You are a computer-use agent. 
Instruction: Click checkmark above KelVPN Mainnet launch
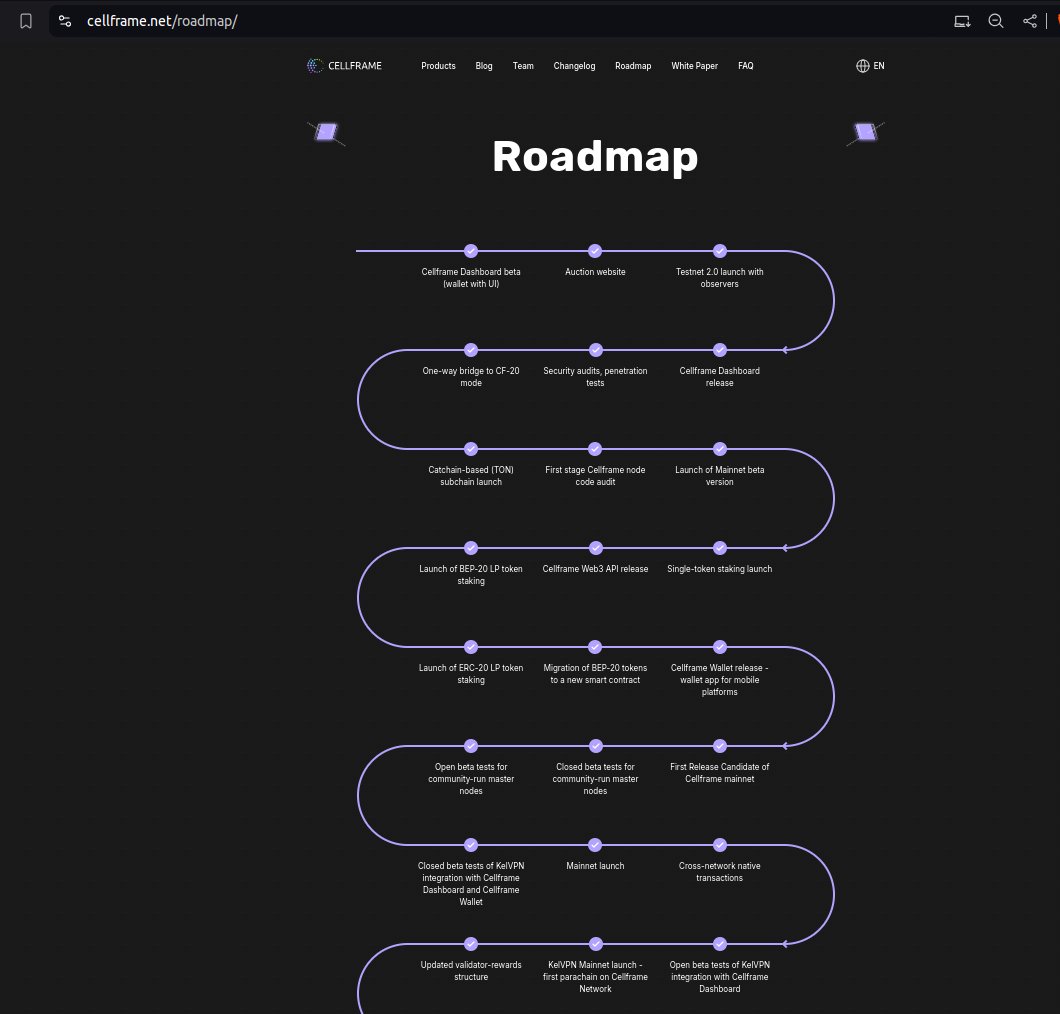(x=596, y=944)
